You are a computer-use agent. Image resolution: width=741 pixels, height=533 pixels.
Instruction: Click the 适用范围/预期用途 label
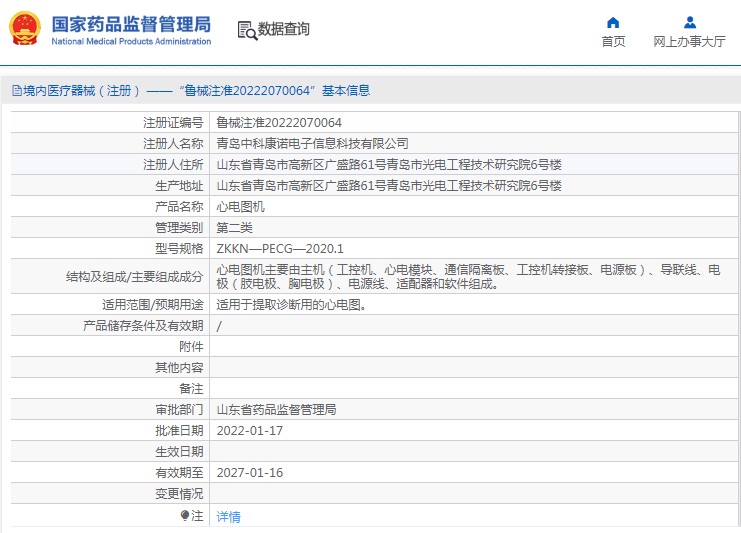pyautogui.click(x=153, y=305)
